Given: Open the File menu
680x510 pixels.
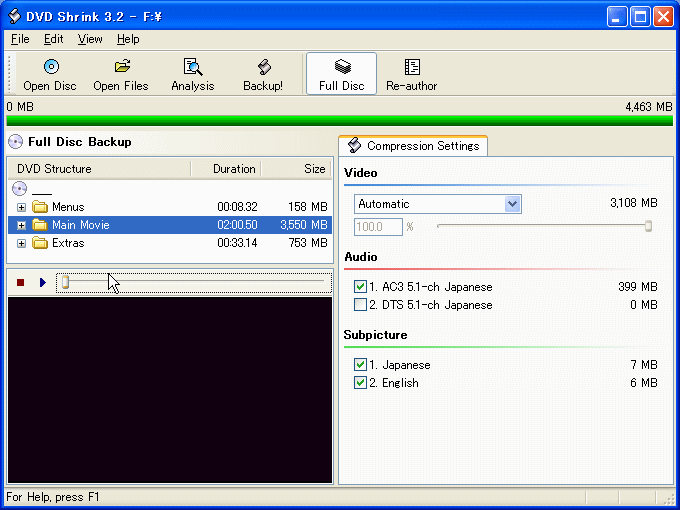Looking at the screenshot, I should tap(20, 39).
